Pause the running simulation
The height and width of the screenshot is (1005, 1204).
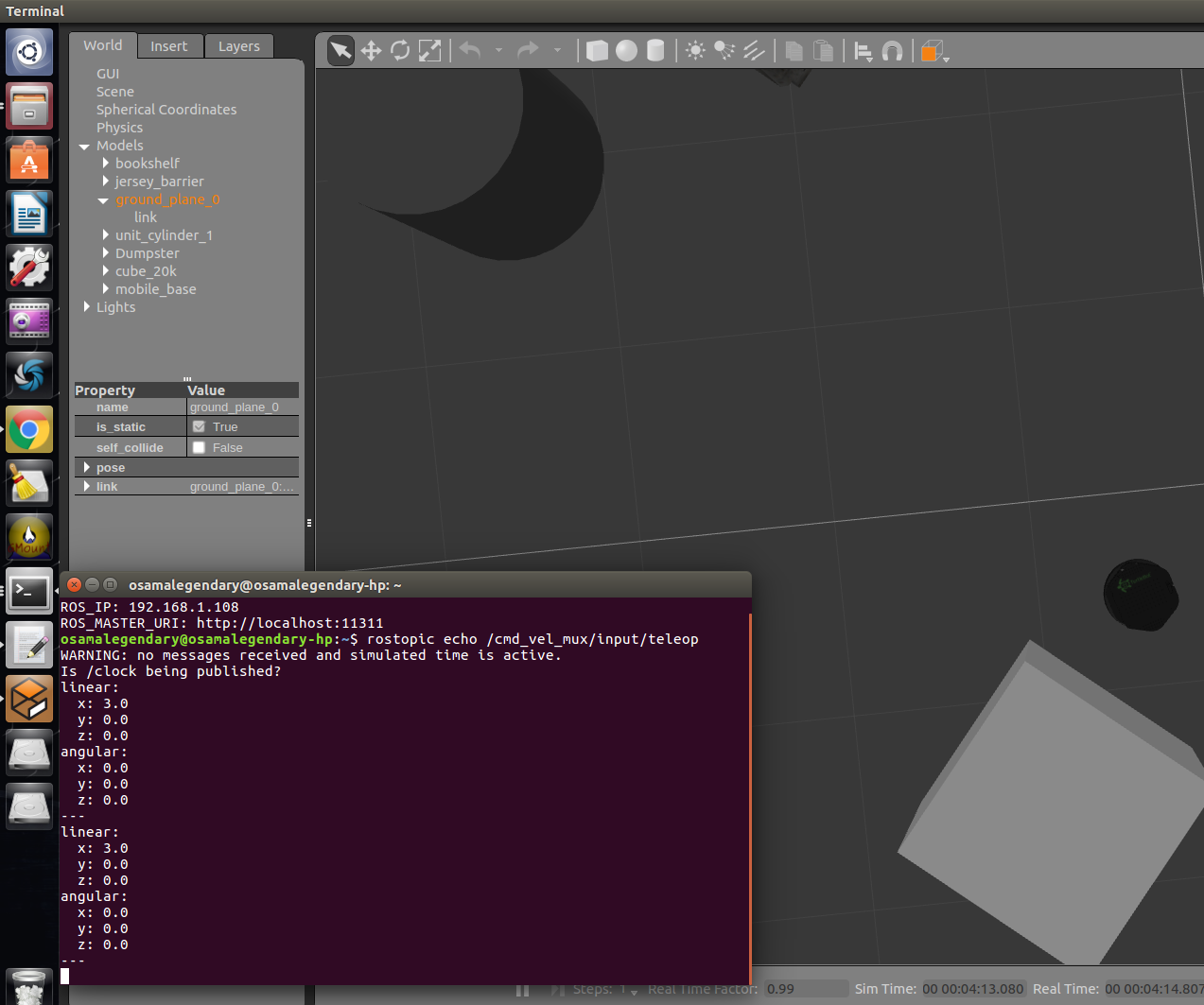[x=521, y=990]
